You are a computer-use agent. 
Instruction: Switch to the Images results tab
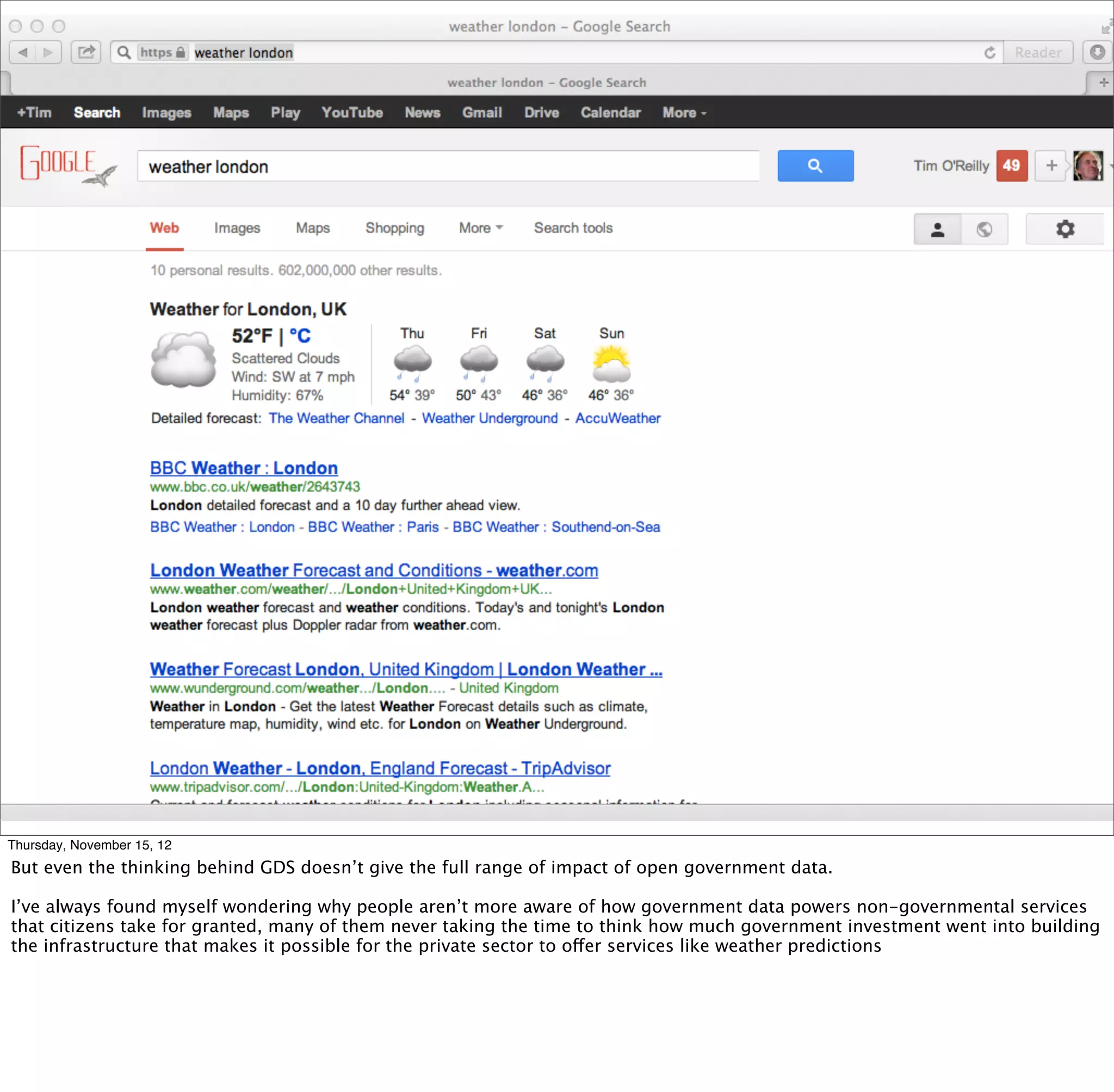tap(237, 228)
